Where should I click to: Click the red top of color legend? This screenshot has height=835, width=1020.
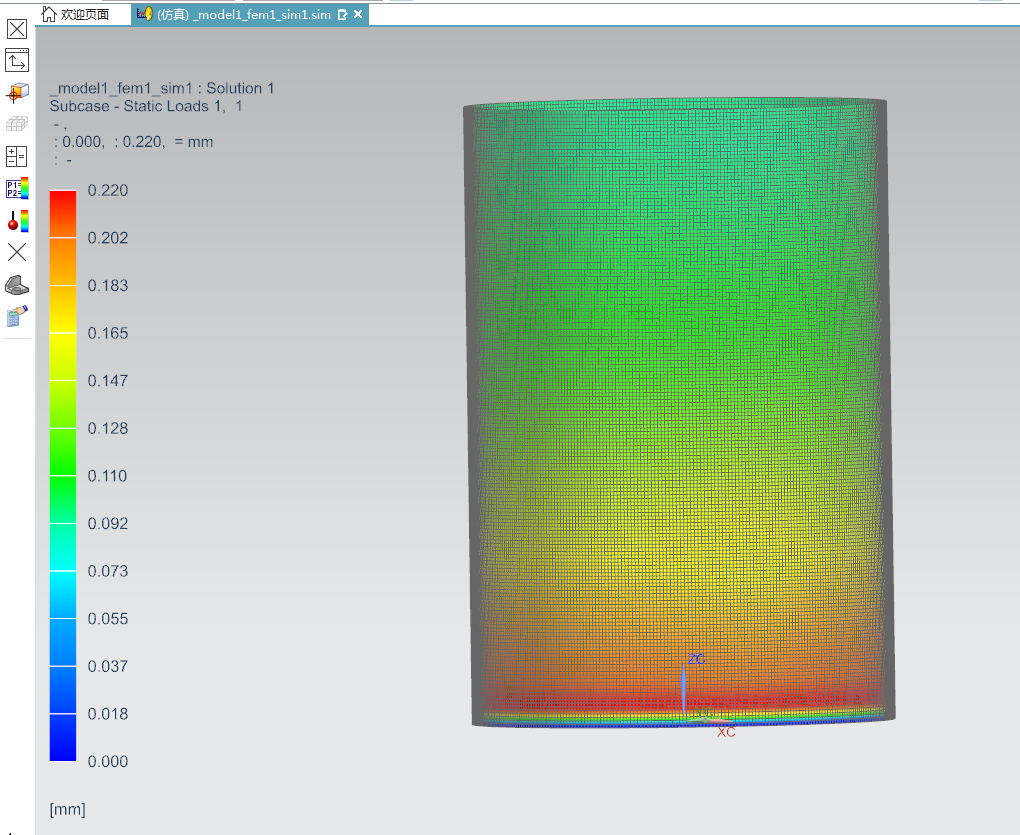pyautogui.click(x=62, y=198)
